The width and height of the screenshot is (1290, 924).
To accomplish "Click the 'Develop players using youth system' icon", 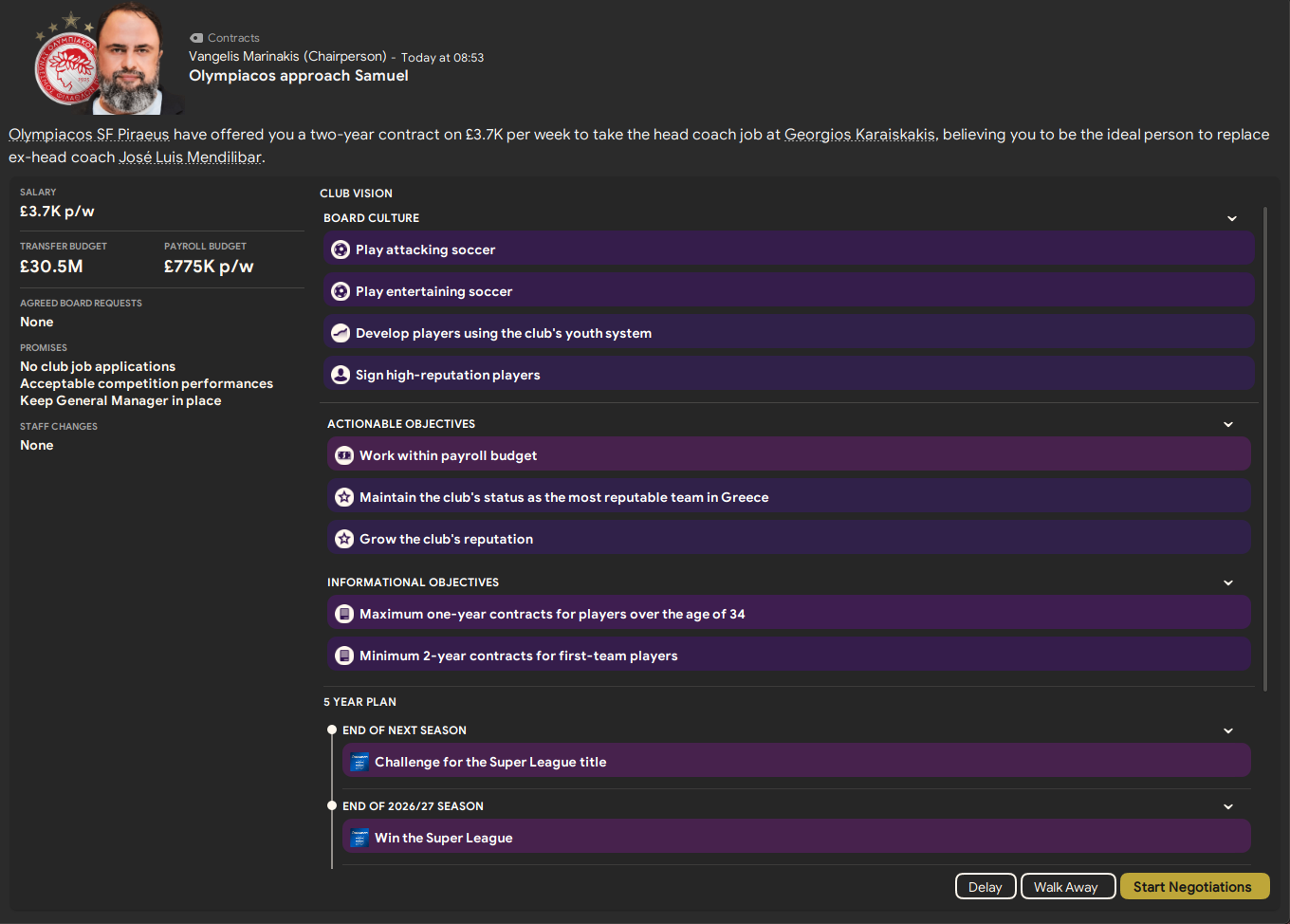I will coord(341,333).
